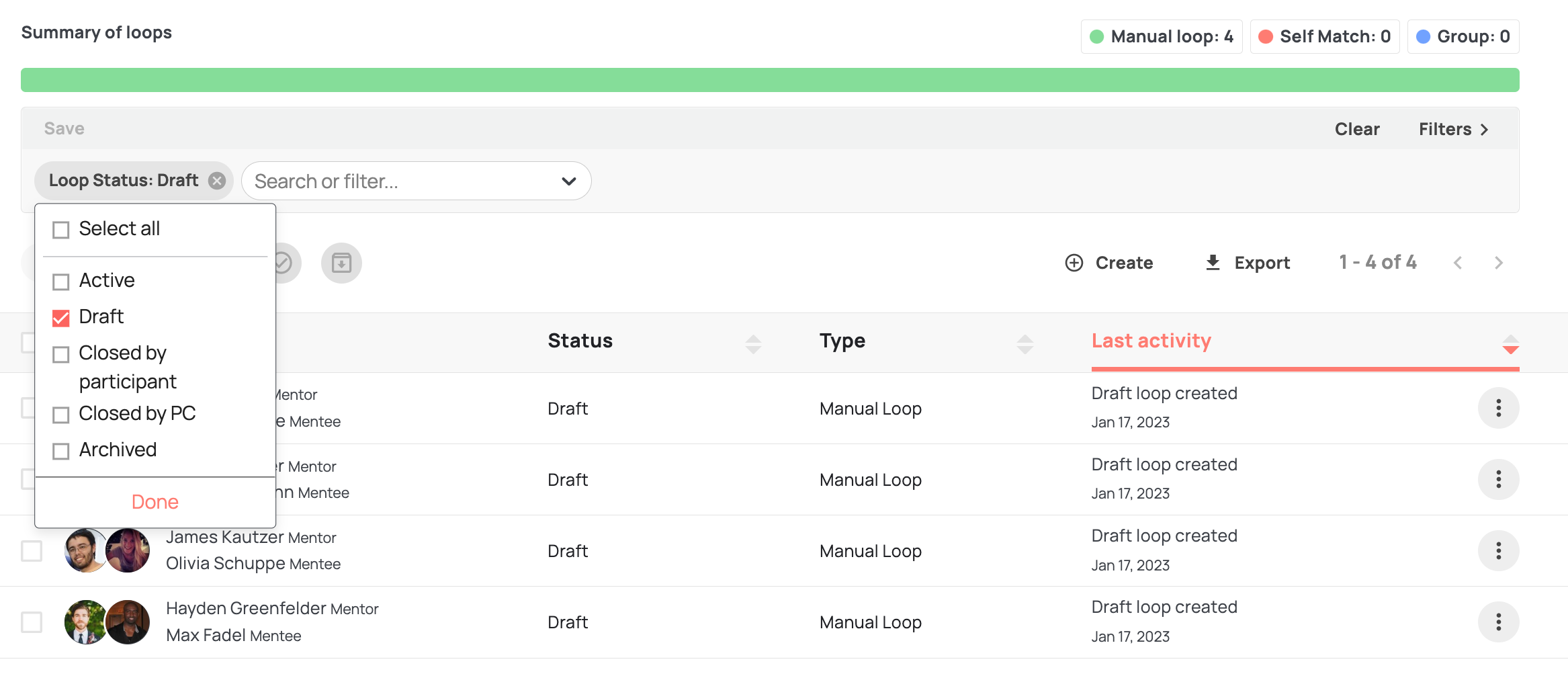Click the Filters chevron arrow
The height and width of the screenshot is (676, 1568).
point(1484,129)
